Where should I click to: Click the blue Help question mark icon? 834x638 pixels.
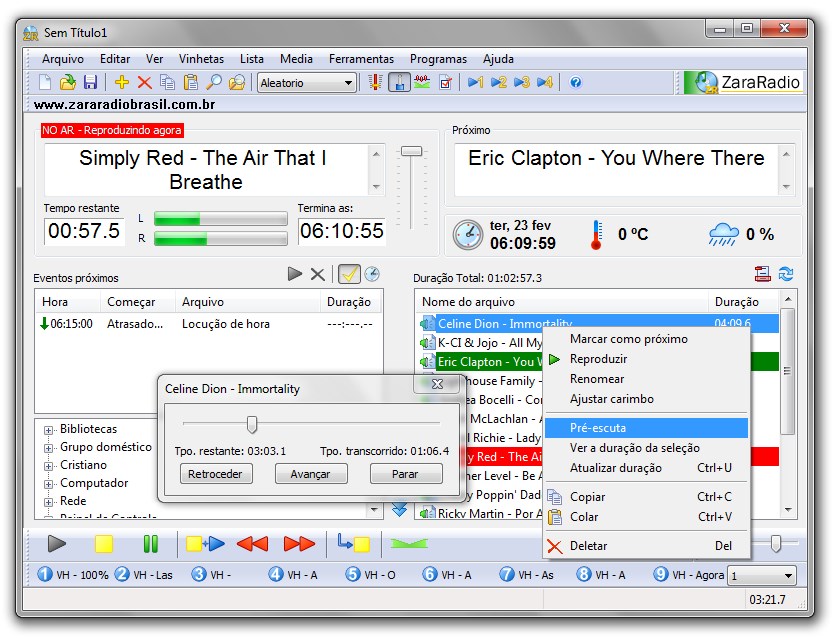tap(576, 83)
